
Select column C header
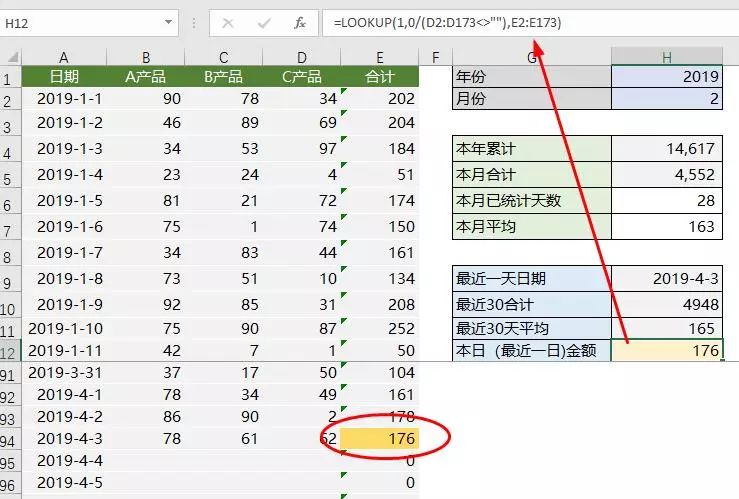(224, 57)
